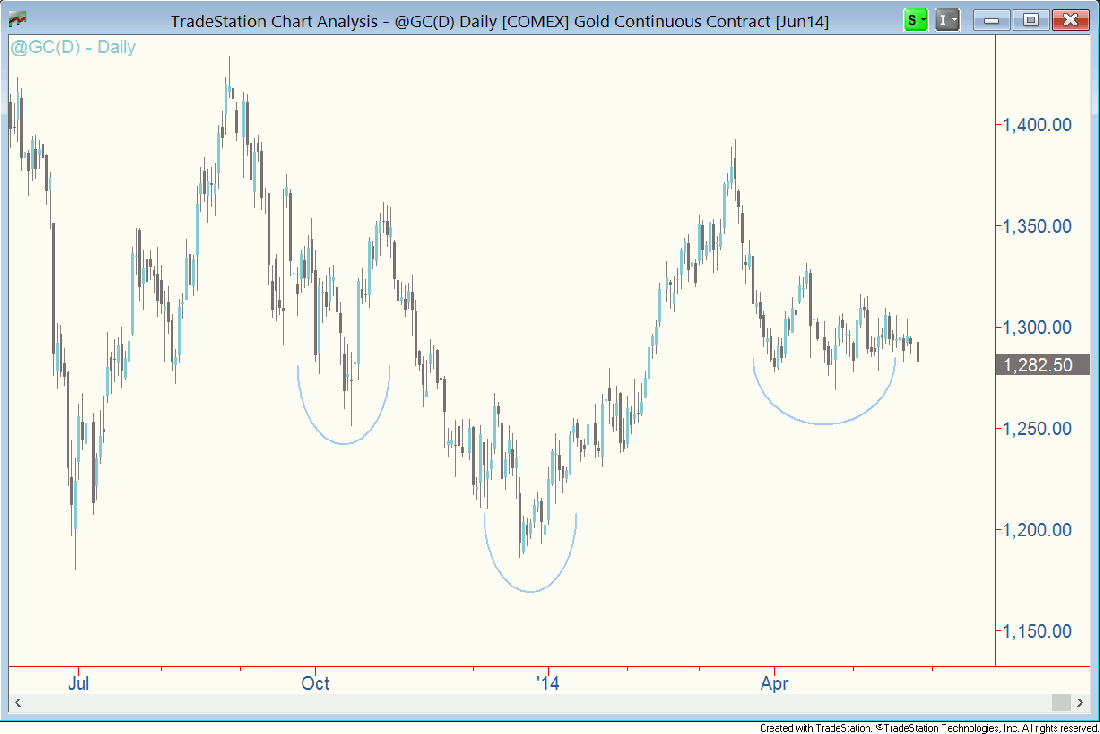
Task: Open the gray I interval-link dropdown
Action: click(x=947, y=19)
